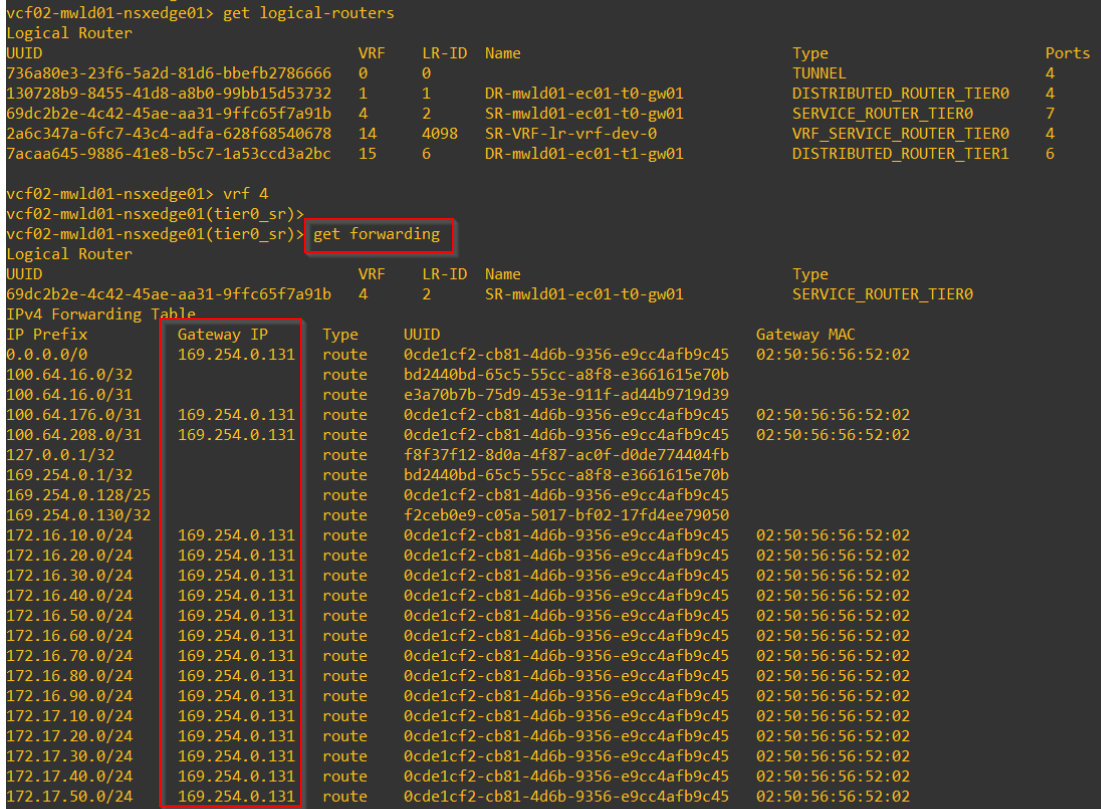Click the DR-mwld01-ec01-t1-gw01 router name
The width and height of the screenshot is (1101, 809).
coord(584,154)
